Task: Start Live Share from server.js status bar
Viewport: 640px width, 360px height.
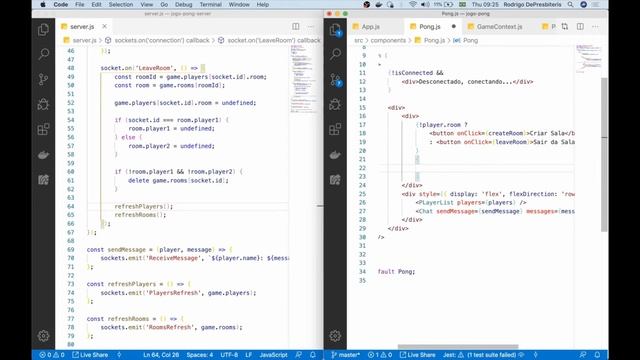Action: tap(90, 355)
